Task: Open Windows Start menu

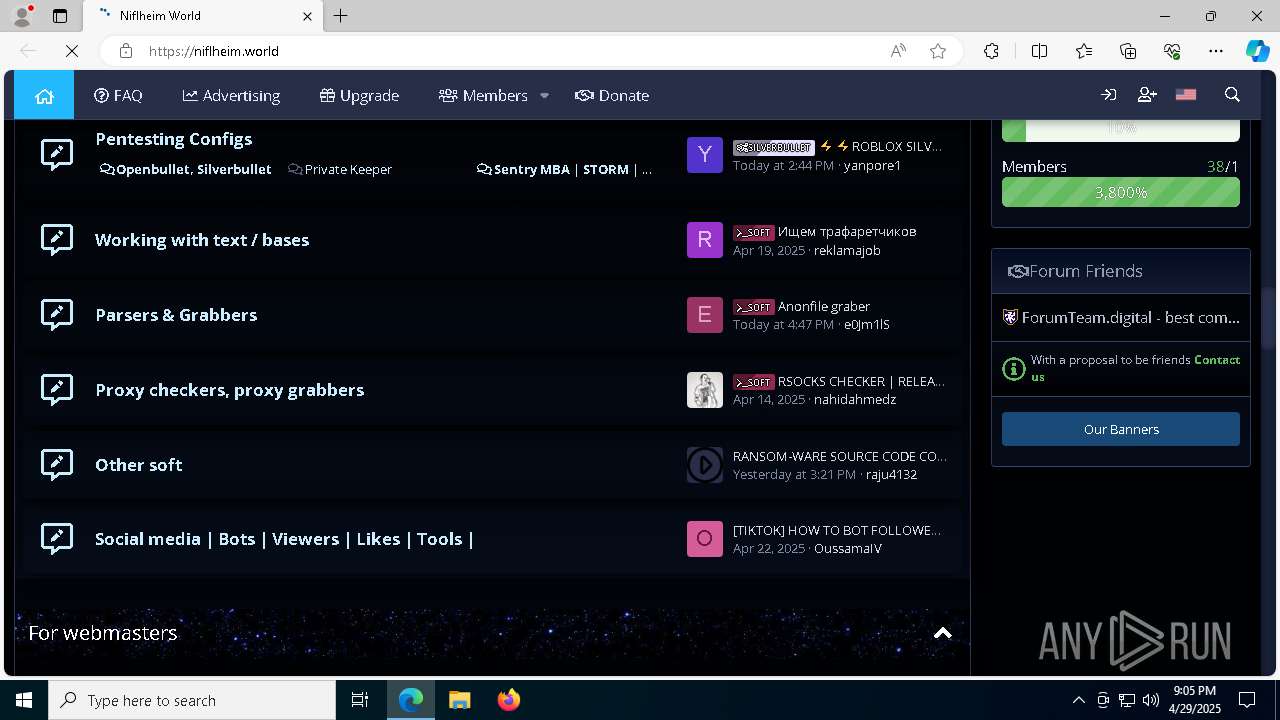Action: (x=24, y=700)
